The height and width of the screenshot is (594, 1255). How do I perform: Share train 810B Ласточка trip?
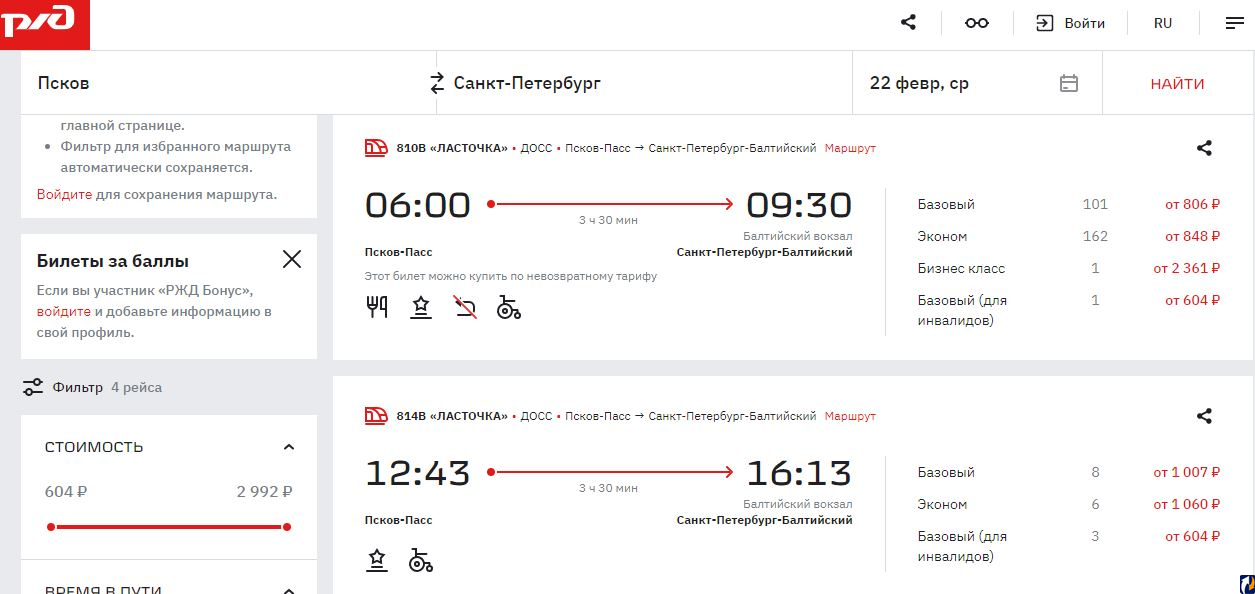point(1204,148)
